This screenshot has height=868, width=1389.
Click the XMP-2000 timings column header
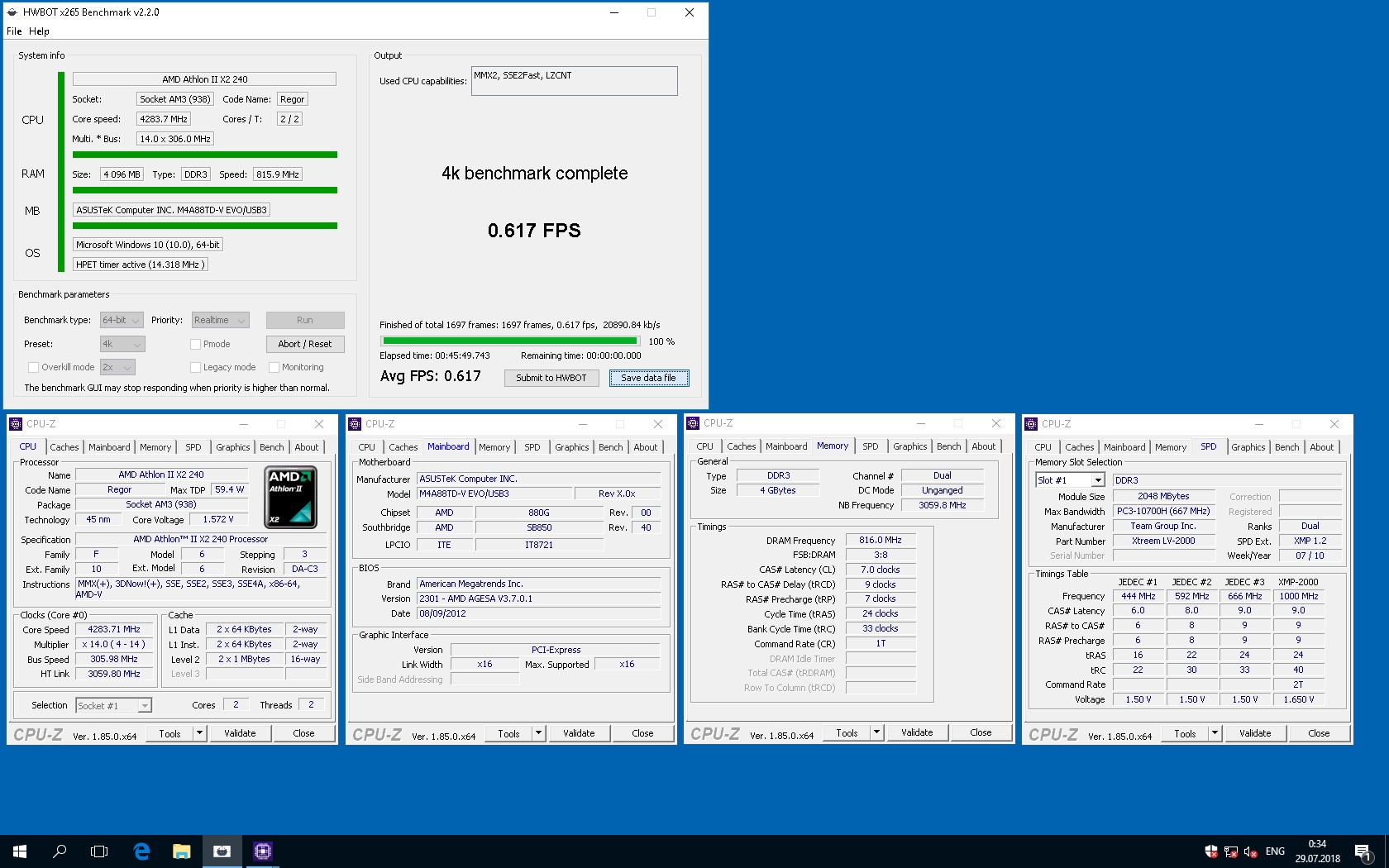pos(1298,582)
